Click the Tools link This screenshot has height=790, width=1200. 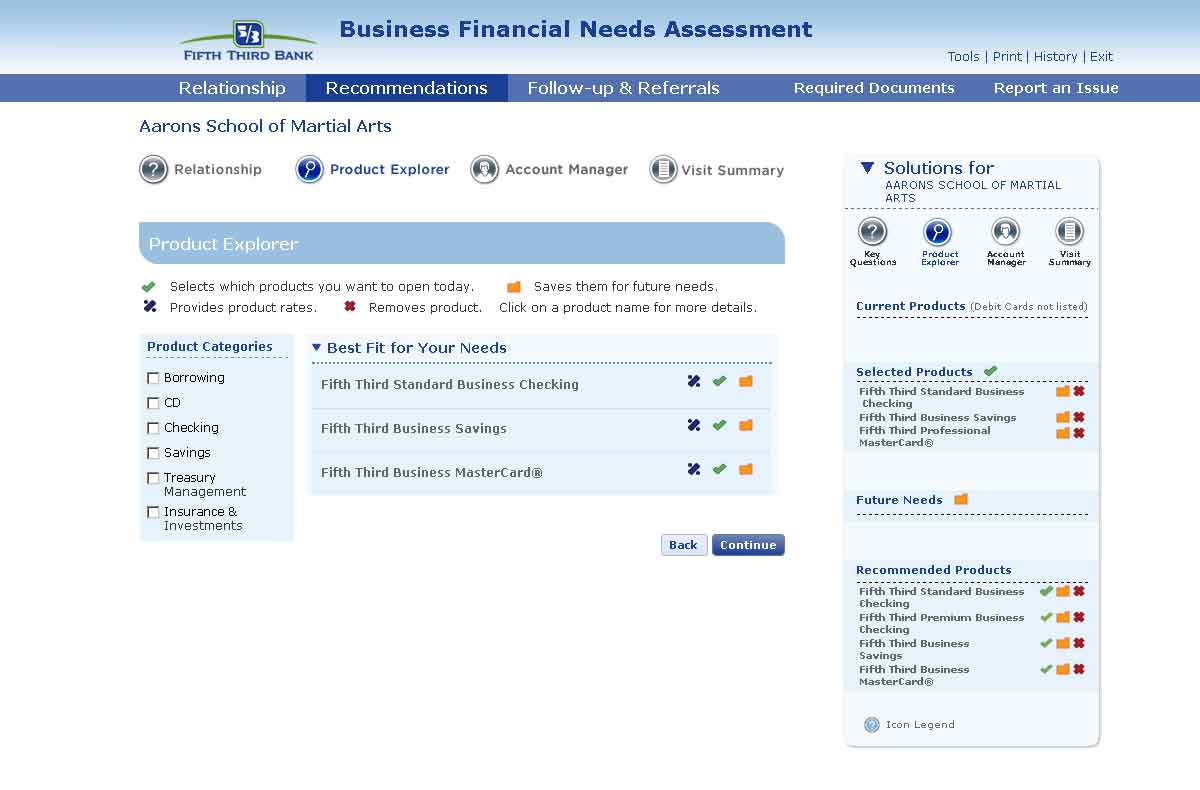click(963, 57)
